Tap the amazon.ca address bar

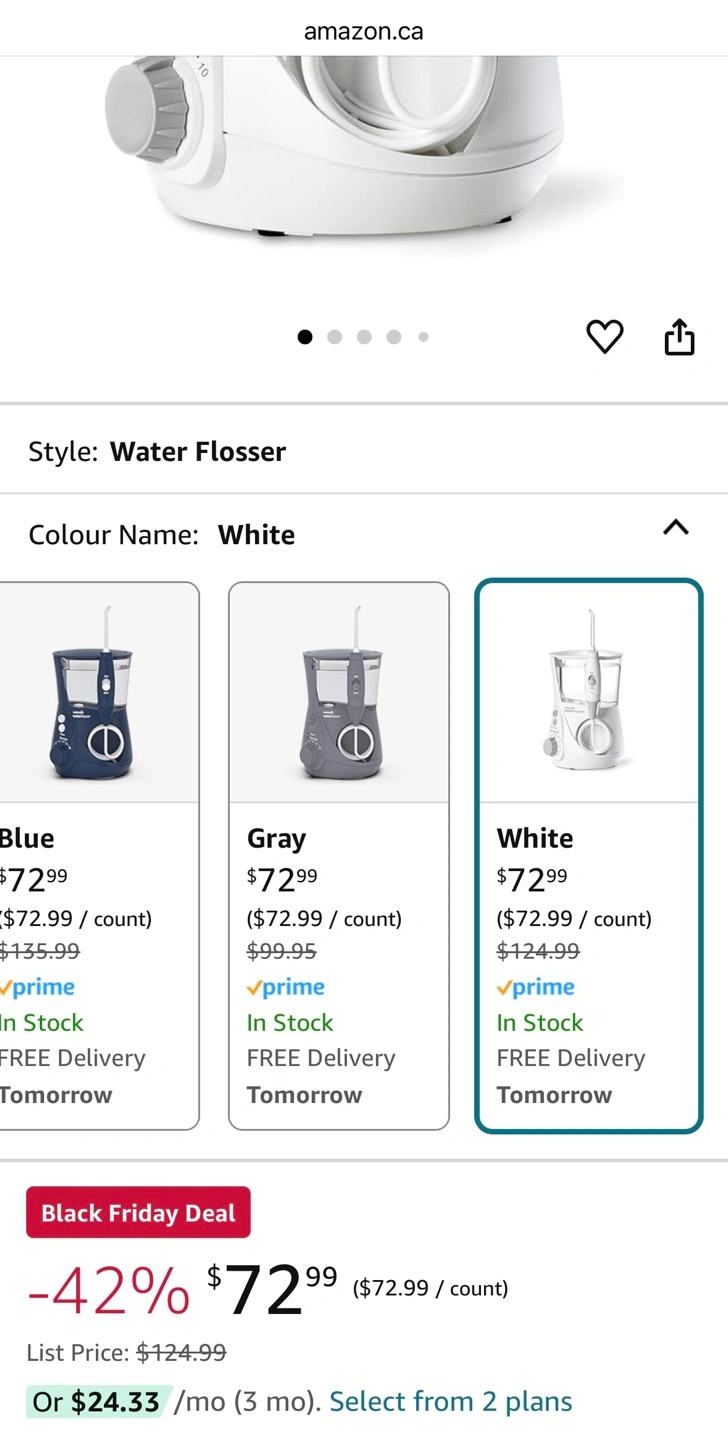point(364,31)
